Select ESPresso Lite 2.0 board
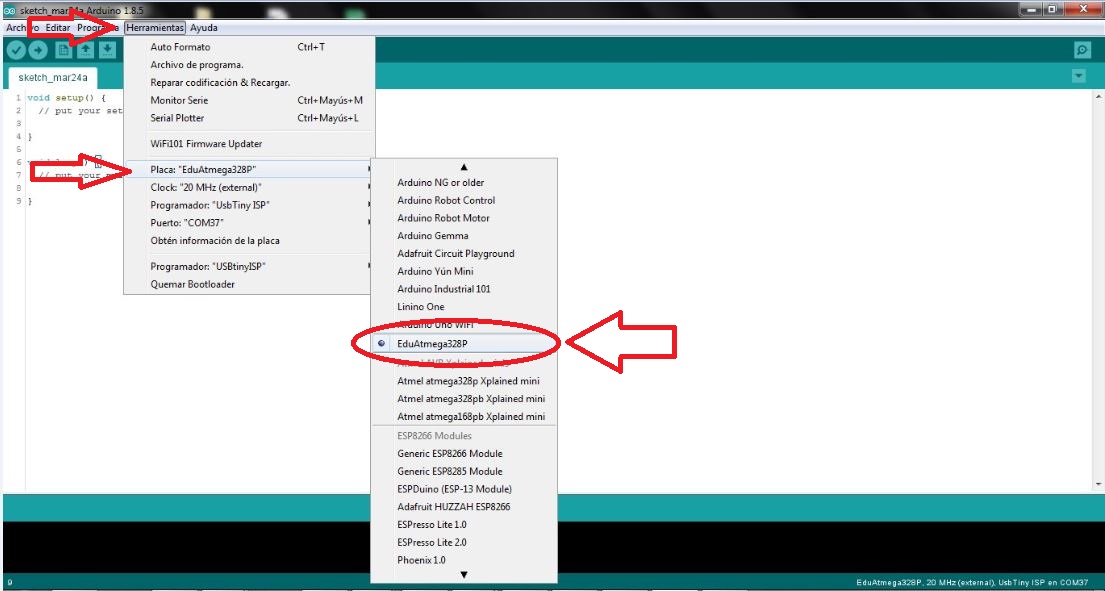 (464, 542)
